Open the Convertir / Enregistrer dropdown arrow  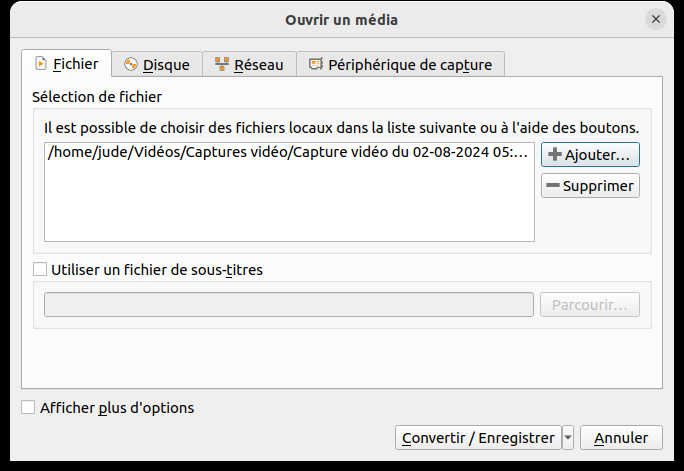[x=568, y=437]
